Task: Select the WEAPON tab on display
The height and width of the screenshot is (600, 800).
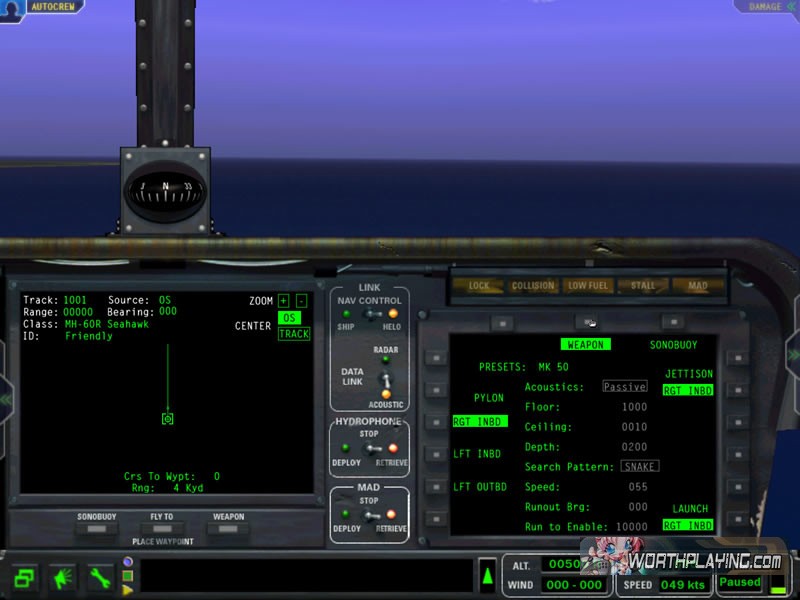Action: coord(585,344)
